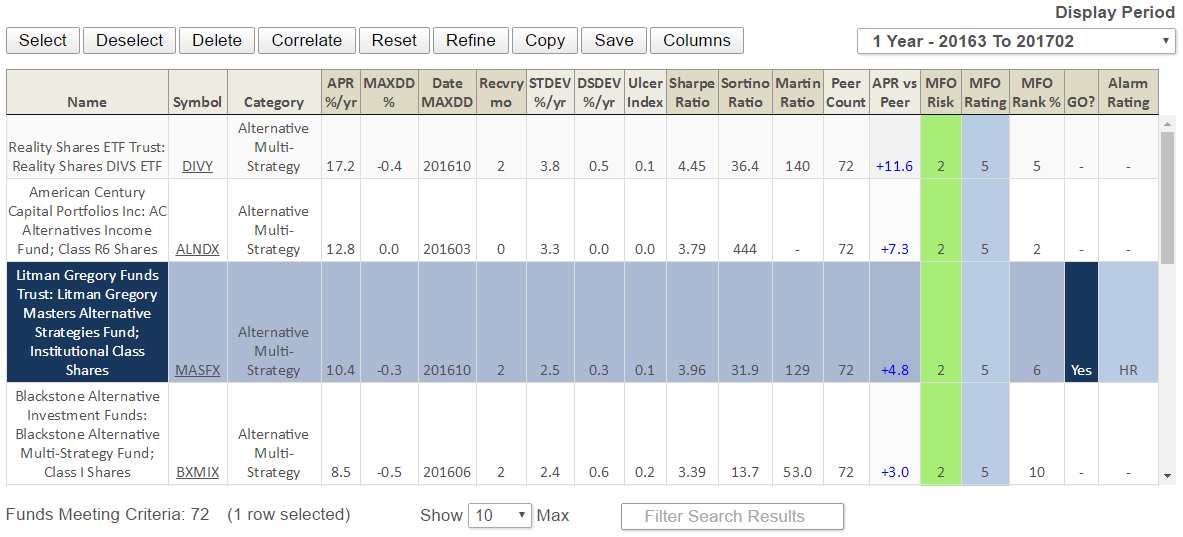Reset the table with Reset button
The image size is (1183, 537).
click(x=394, y=40)
